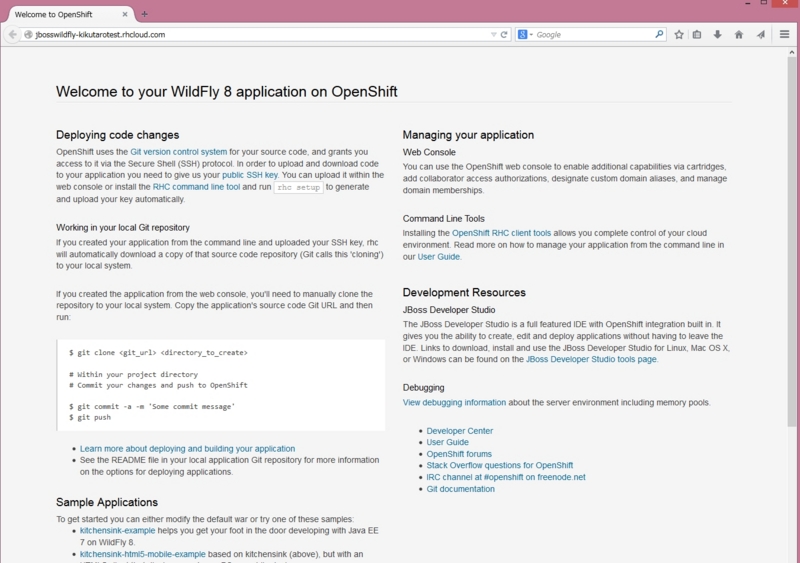Click the paper-plane share icon
Viewport: 800px width, 563px height.
[761, 35]
